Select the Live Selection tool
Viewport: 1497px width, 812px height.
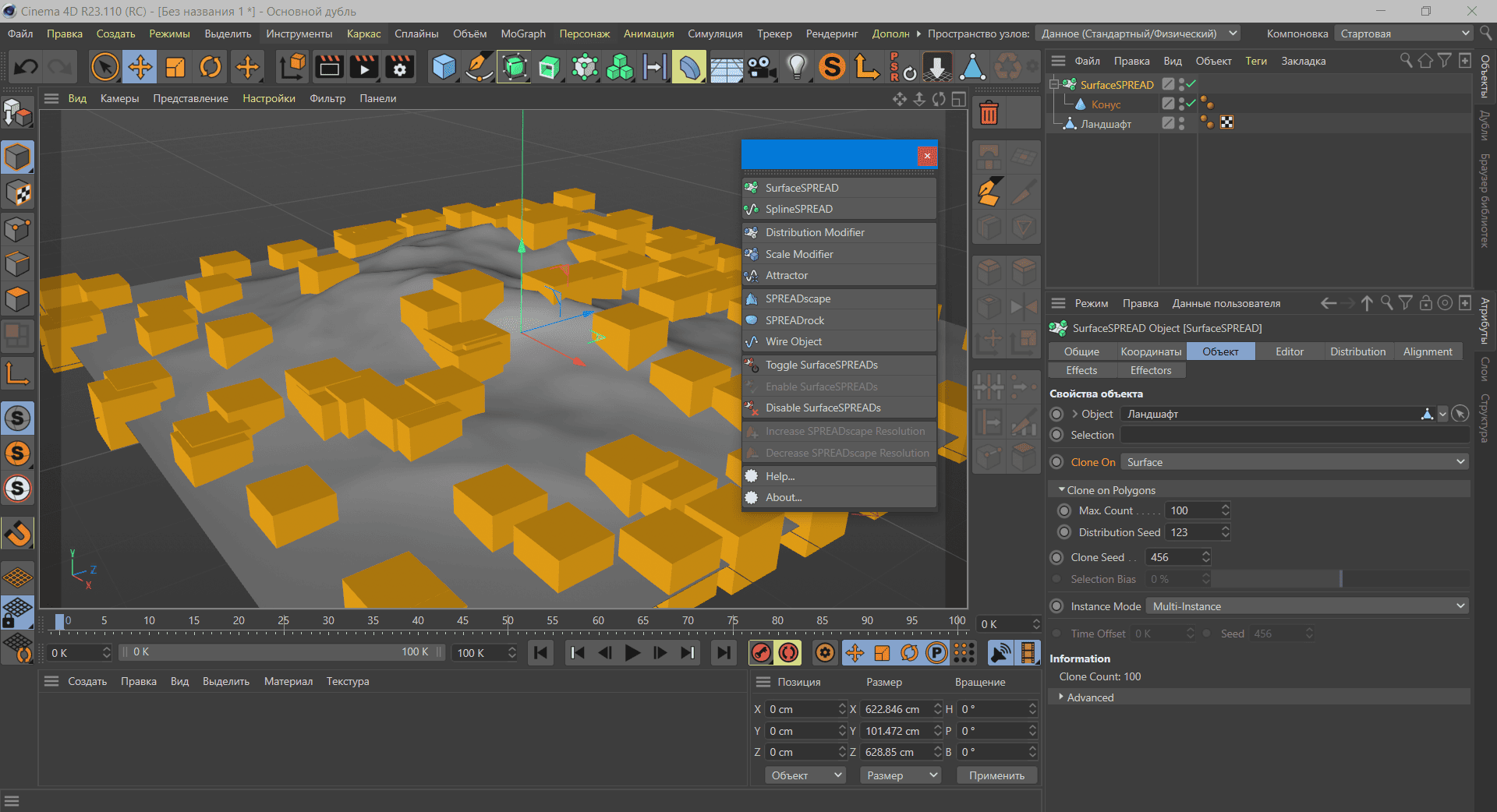(x=105, y=67)
